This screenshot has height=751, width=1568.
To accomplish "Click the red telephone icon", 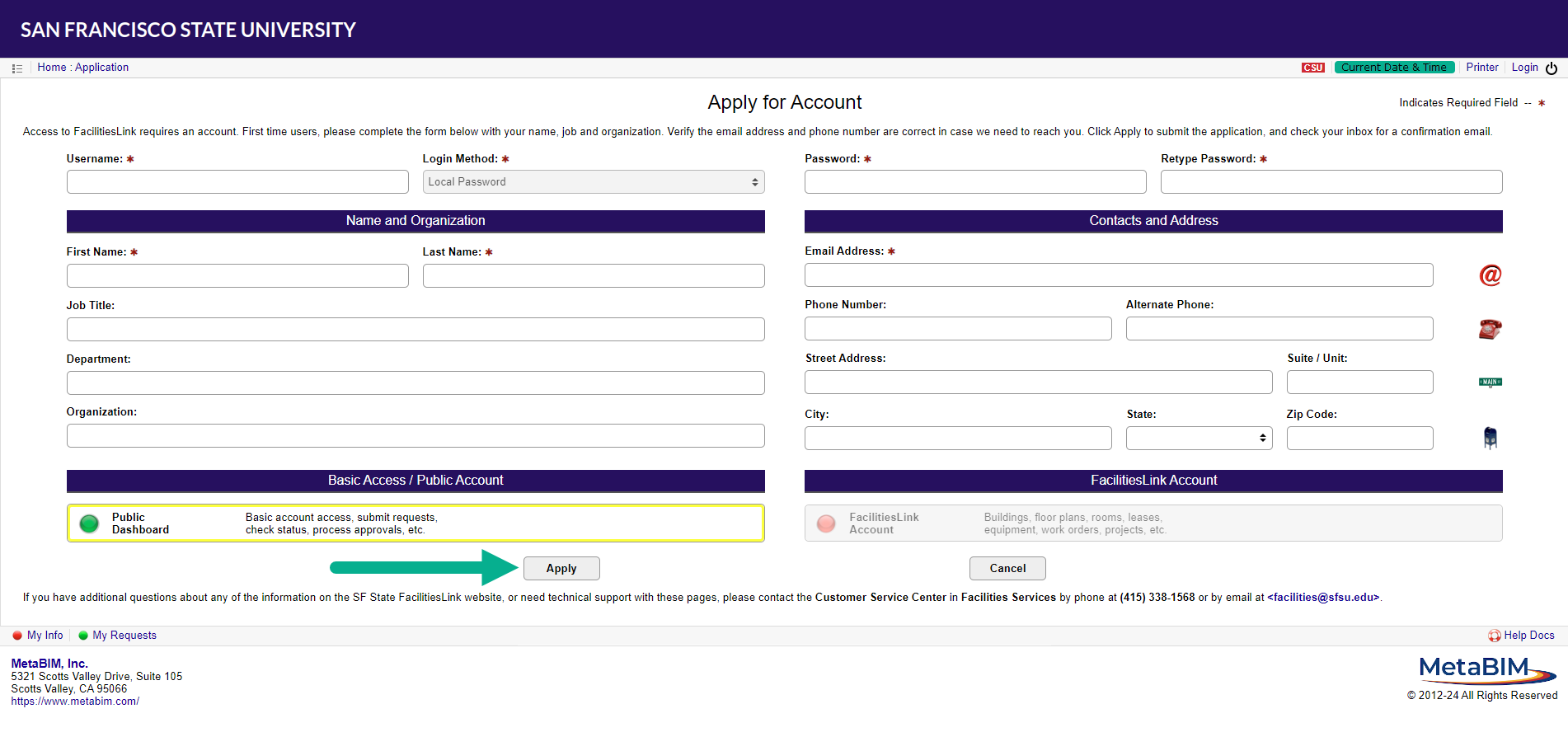I will (1491, 329).
